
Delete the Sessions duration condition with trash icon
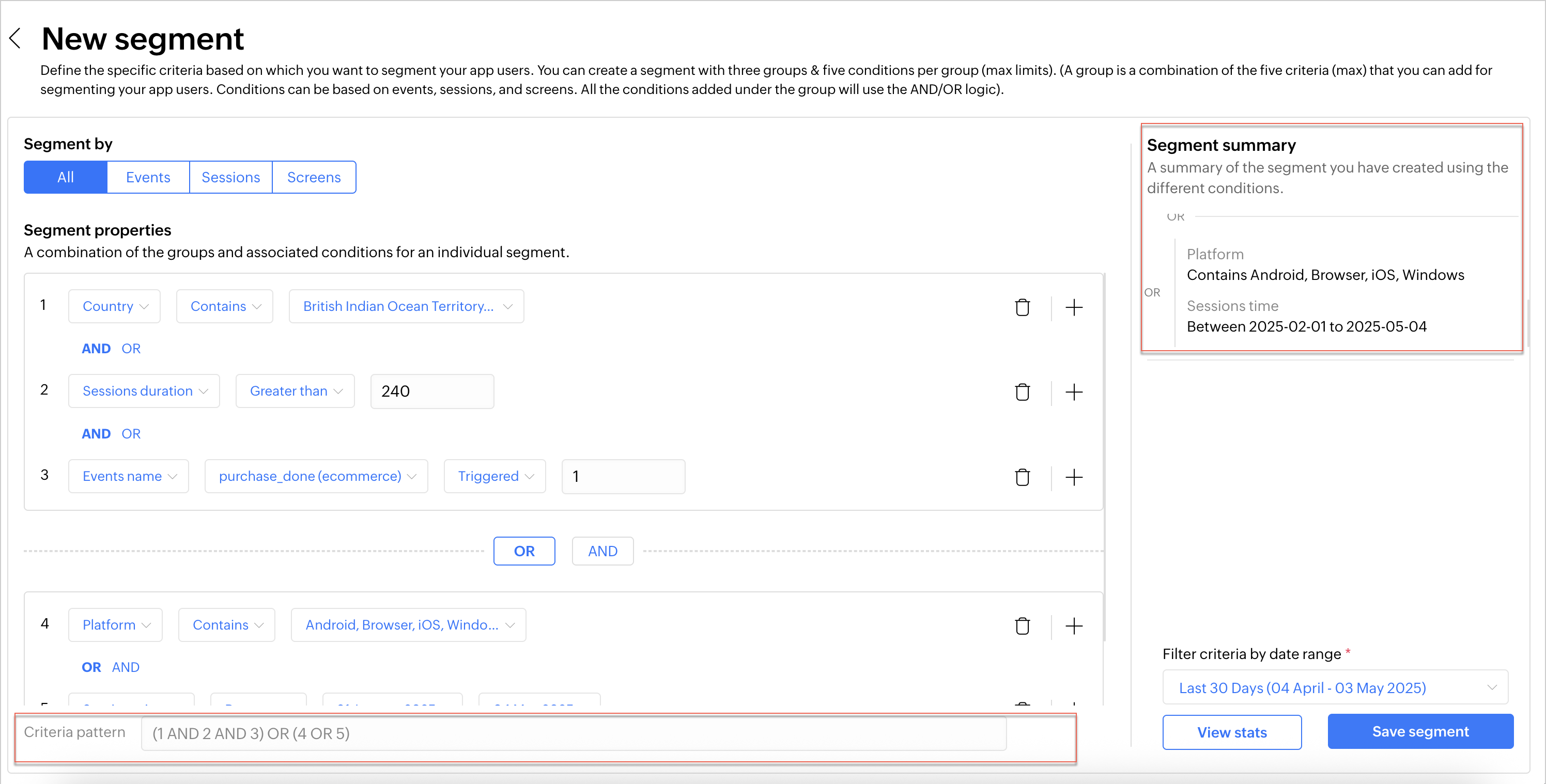[1022, 393]
